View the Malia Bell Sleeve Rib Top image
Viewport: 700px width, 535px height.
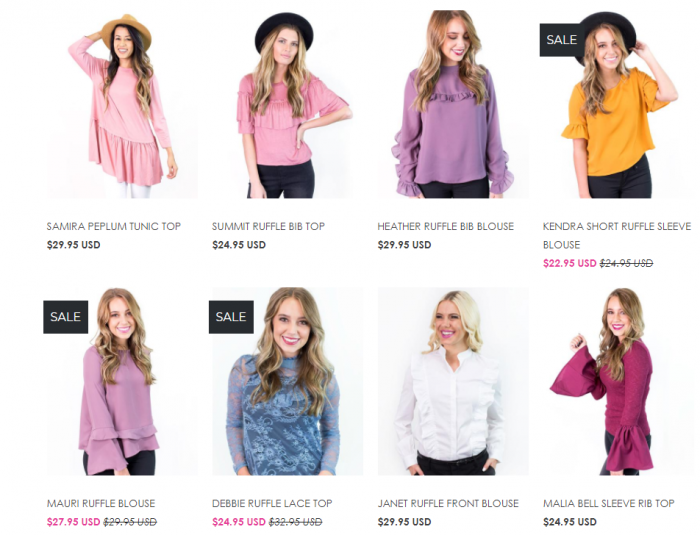click(619, 381)
